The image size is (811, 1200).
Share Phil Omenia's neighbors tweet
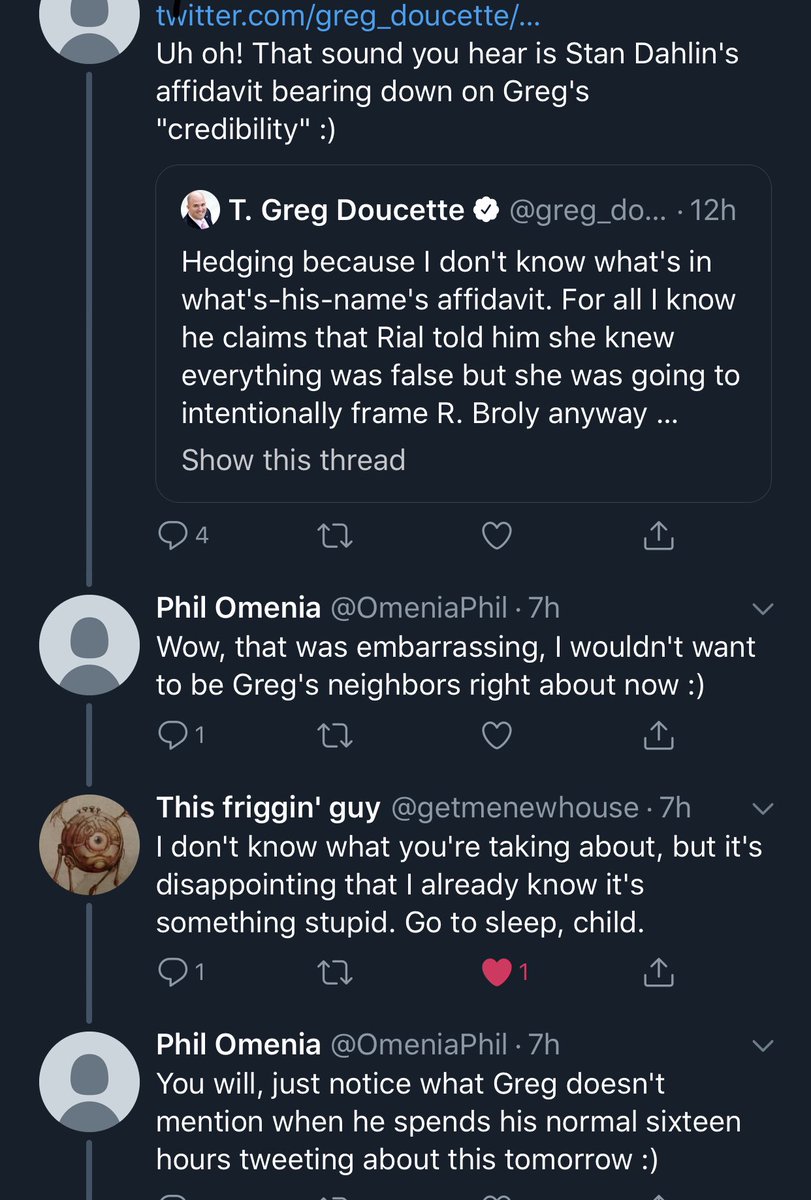658,737
